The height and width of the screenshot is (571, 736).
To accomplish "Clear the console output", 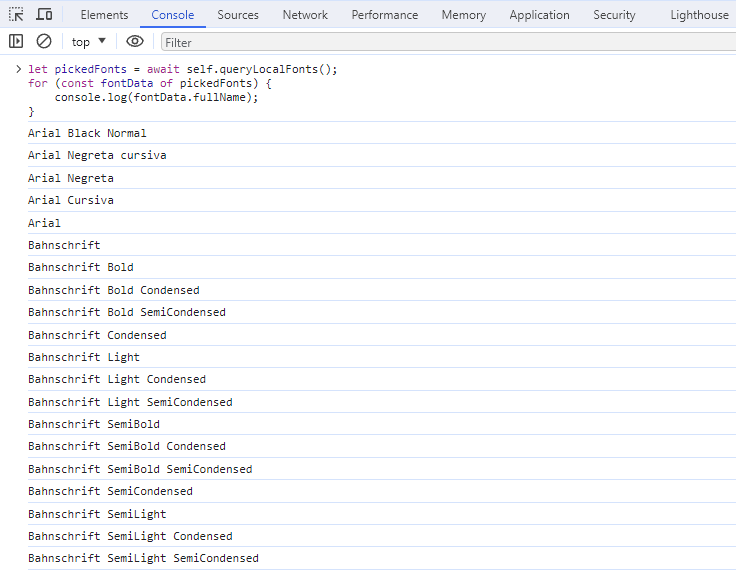I will [x=44, y=41].
